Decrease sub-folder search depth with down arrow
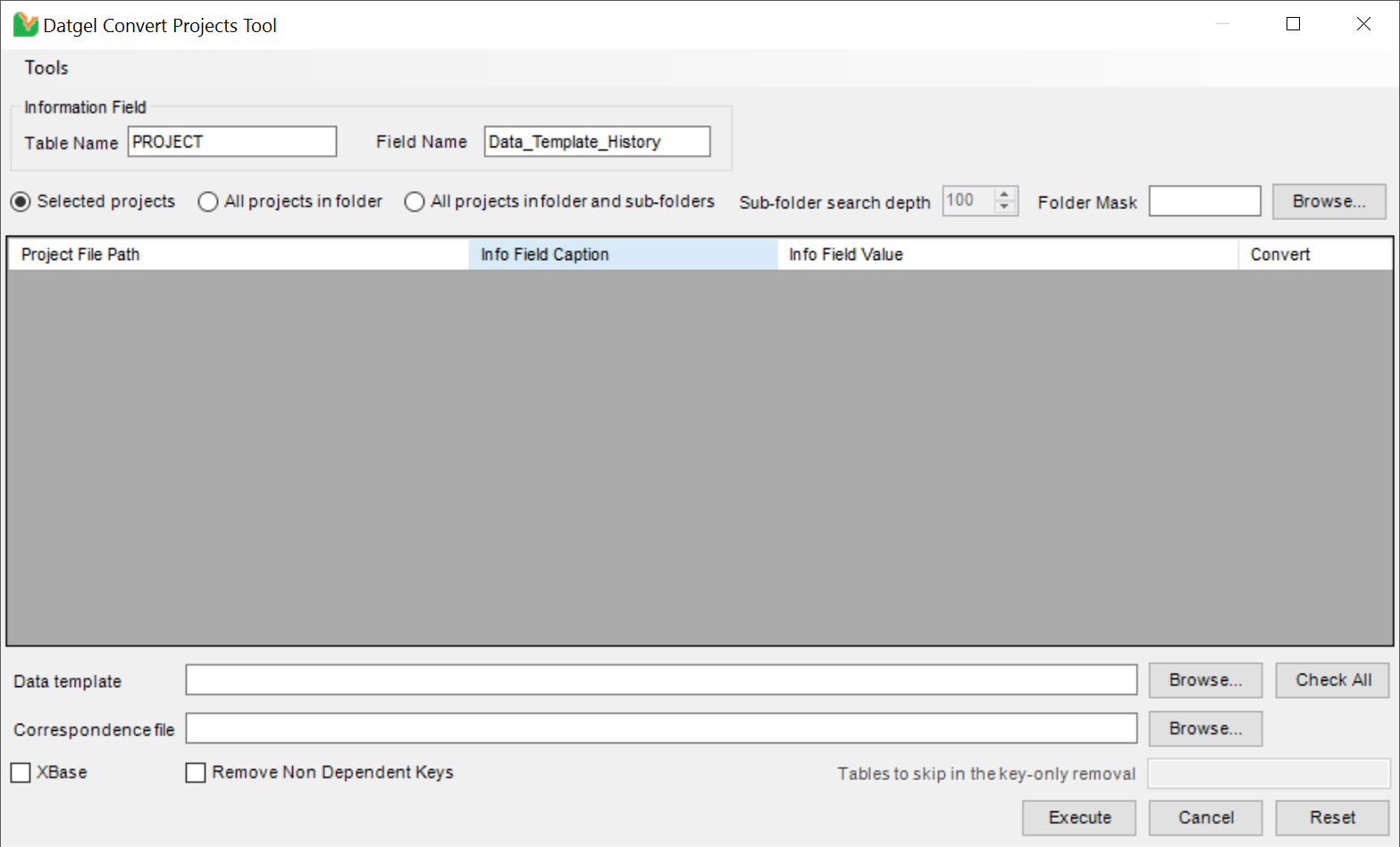This screenshot has height=847, width=1400. coord(1005,207)
